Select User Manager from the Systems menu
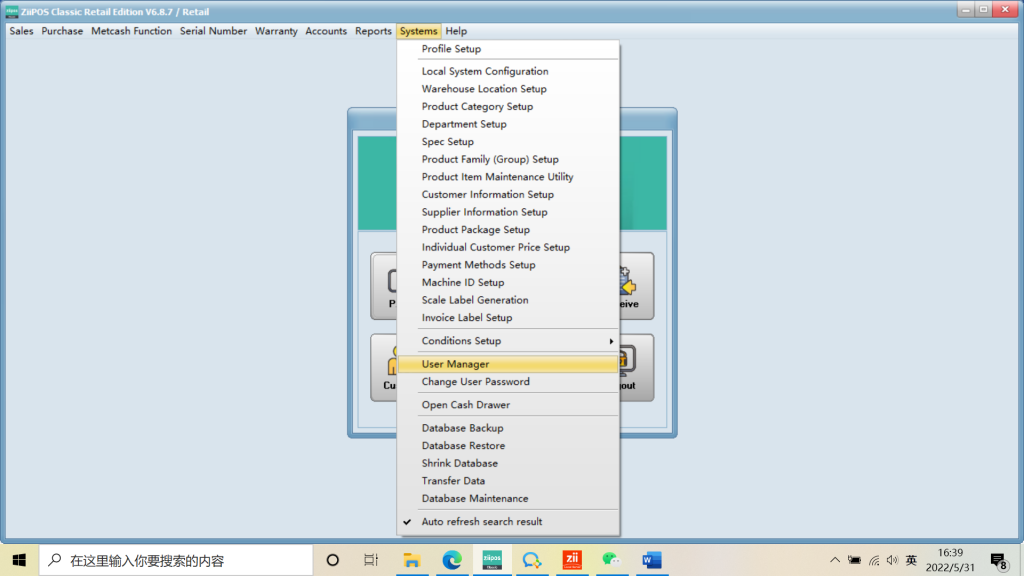The image size is (1024, 576). click(455, 364)
